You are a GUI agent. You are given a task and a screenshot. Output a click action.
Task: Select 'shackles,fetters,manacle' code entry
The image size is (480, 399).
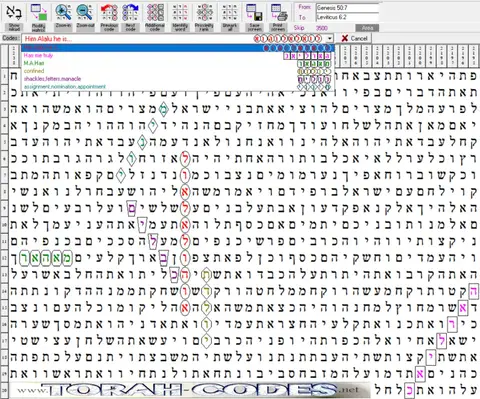[178, 79]
